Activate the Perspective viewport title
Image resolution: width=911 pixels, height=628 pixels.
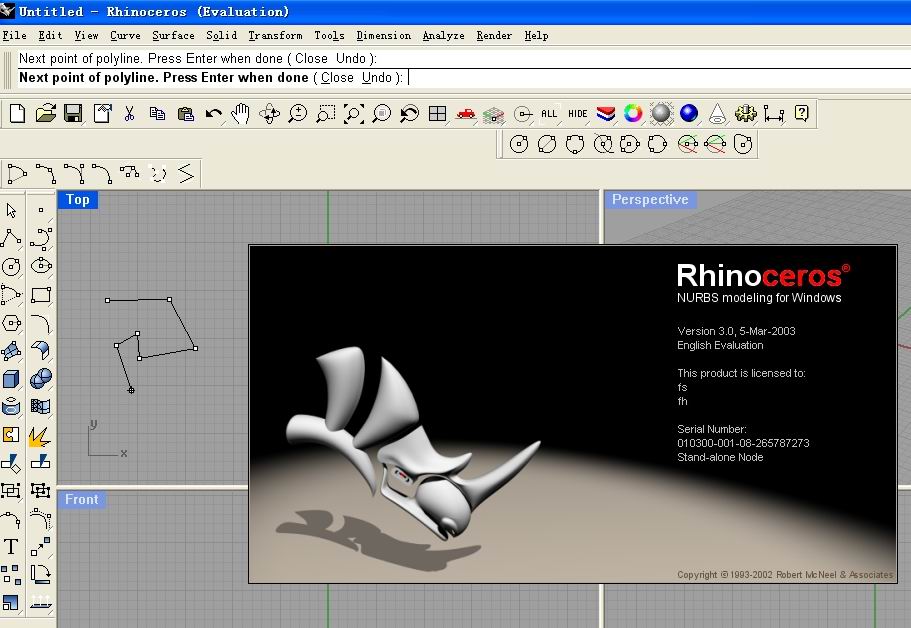[x=650, y=199]
